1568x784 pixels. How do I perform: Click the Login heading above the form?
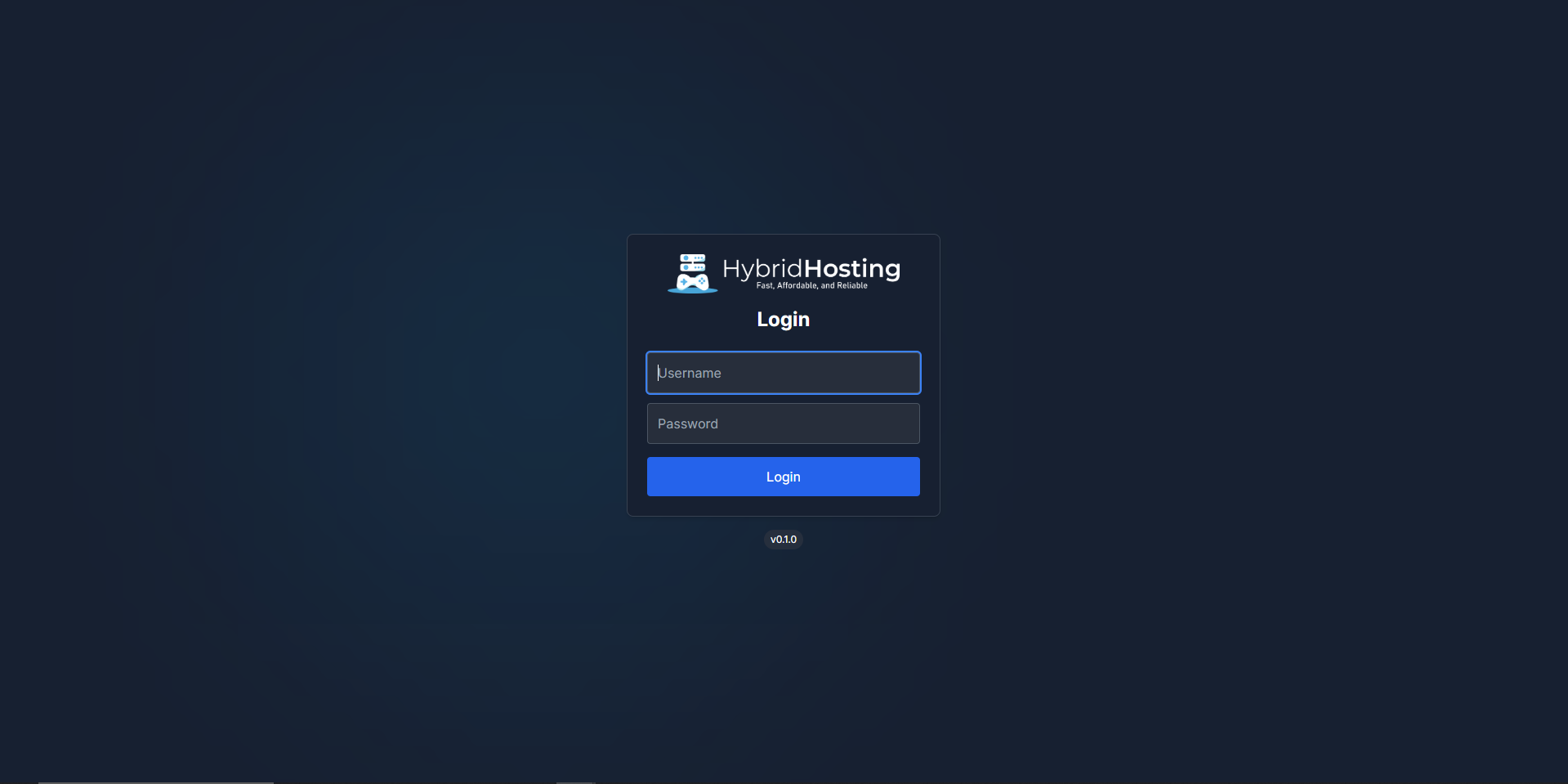tap(782, 320)
